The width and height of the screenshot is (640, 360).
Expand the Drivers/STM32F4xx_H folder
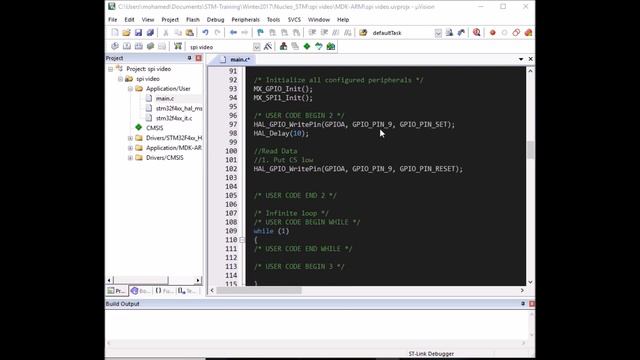(x=130, y=138)
